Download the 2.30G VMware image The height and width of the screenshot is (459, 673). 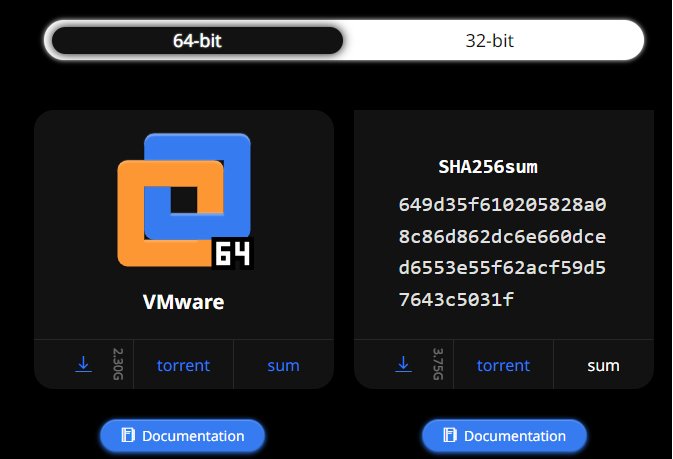tap(83, 364)
